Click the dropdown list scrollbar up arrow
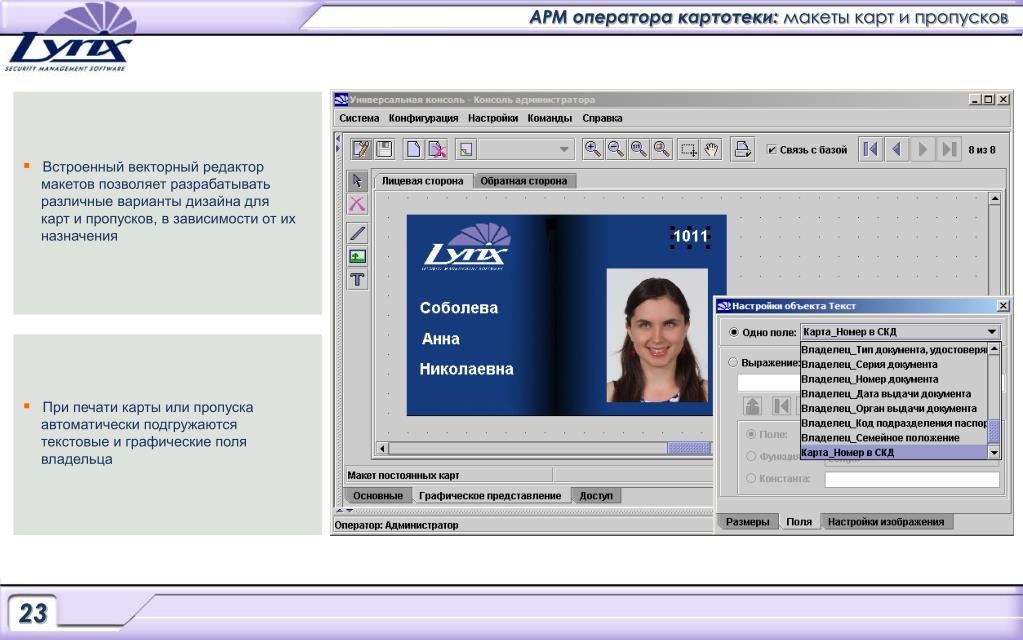1023x640 pixels. coord(994,349)
